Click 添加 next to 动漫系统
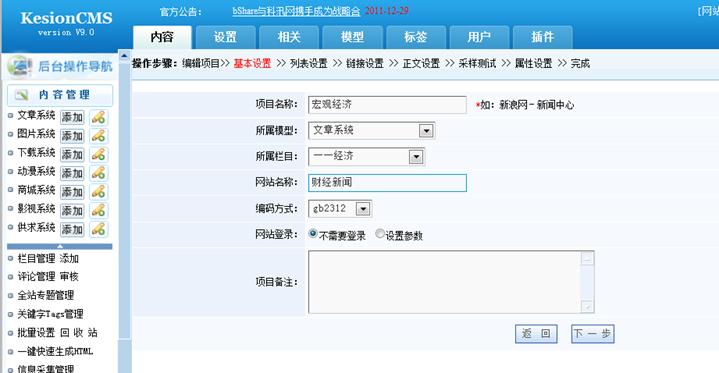Screen dimensions: 719x373 tap(72, 173)
